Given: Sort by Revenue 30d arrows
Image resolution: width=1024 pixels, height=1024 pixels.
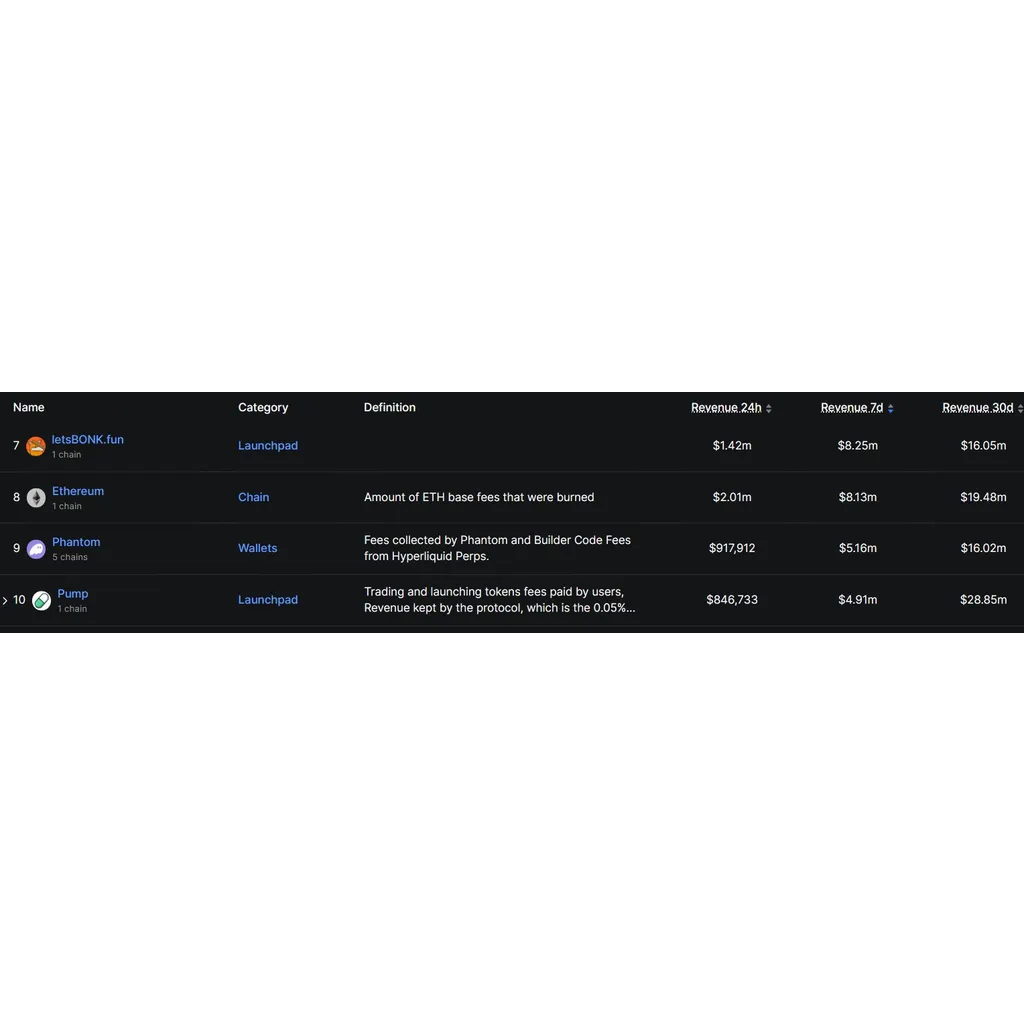Looking at the screenshot, I should (x=1020, y=408).
